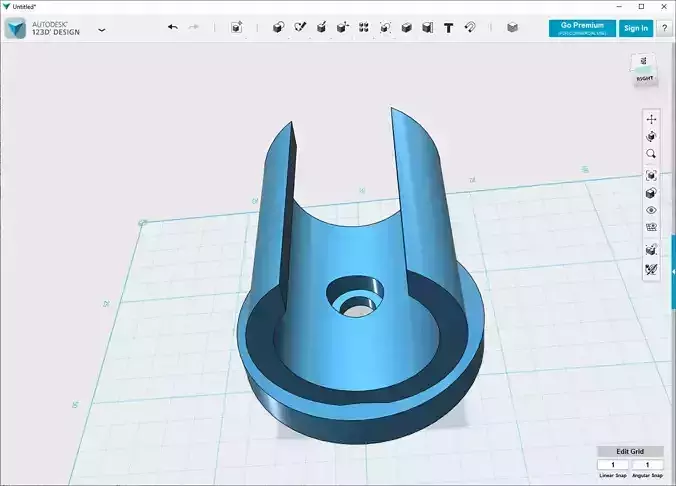Click the small hole in the blue model
676x486 pixels.
355,298
